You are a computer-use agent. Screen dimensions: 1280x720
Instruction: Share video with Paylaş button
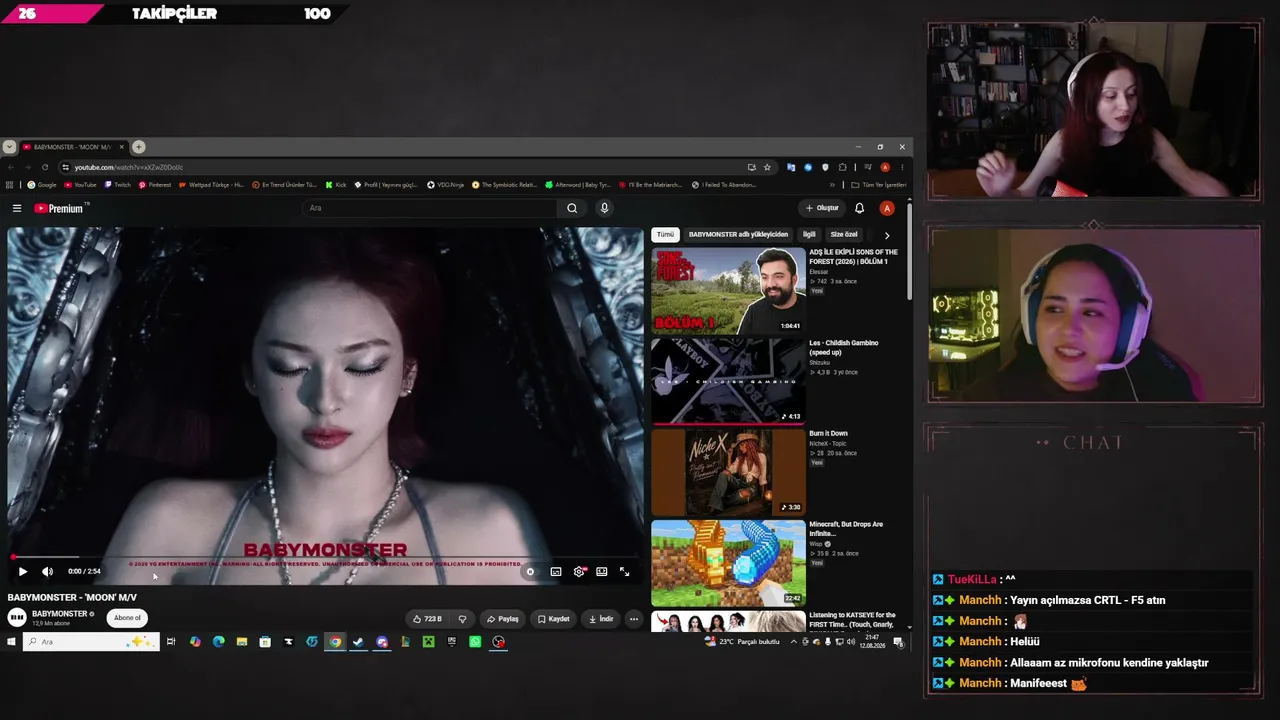click(x=503, y=619)
